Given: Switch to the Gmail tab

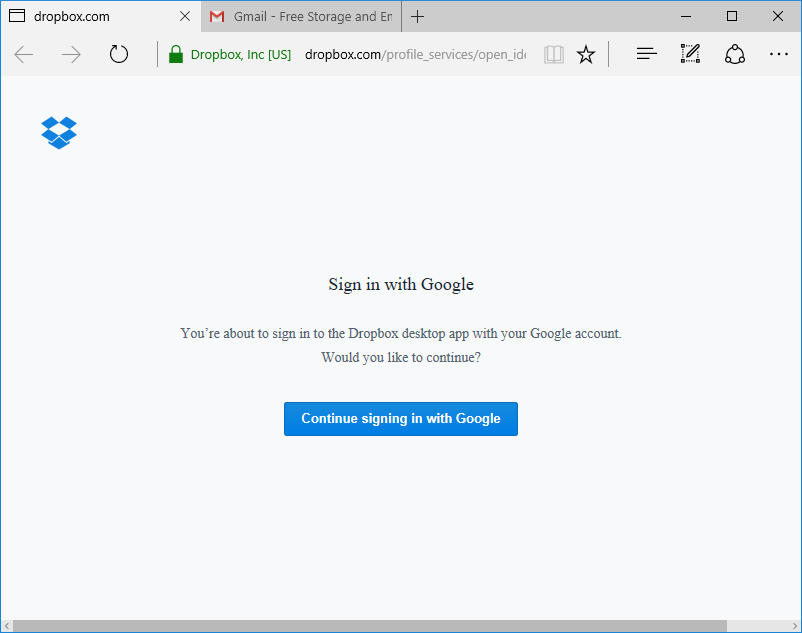Looking at the screenshot, I should click(x=301, y=16).
